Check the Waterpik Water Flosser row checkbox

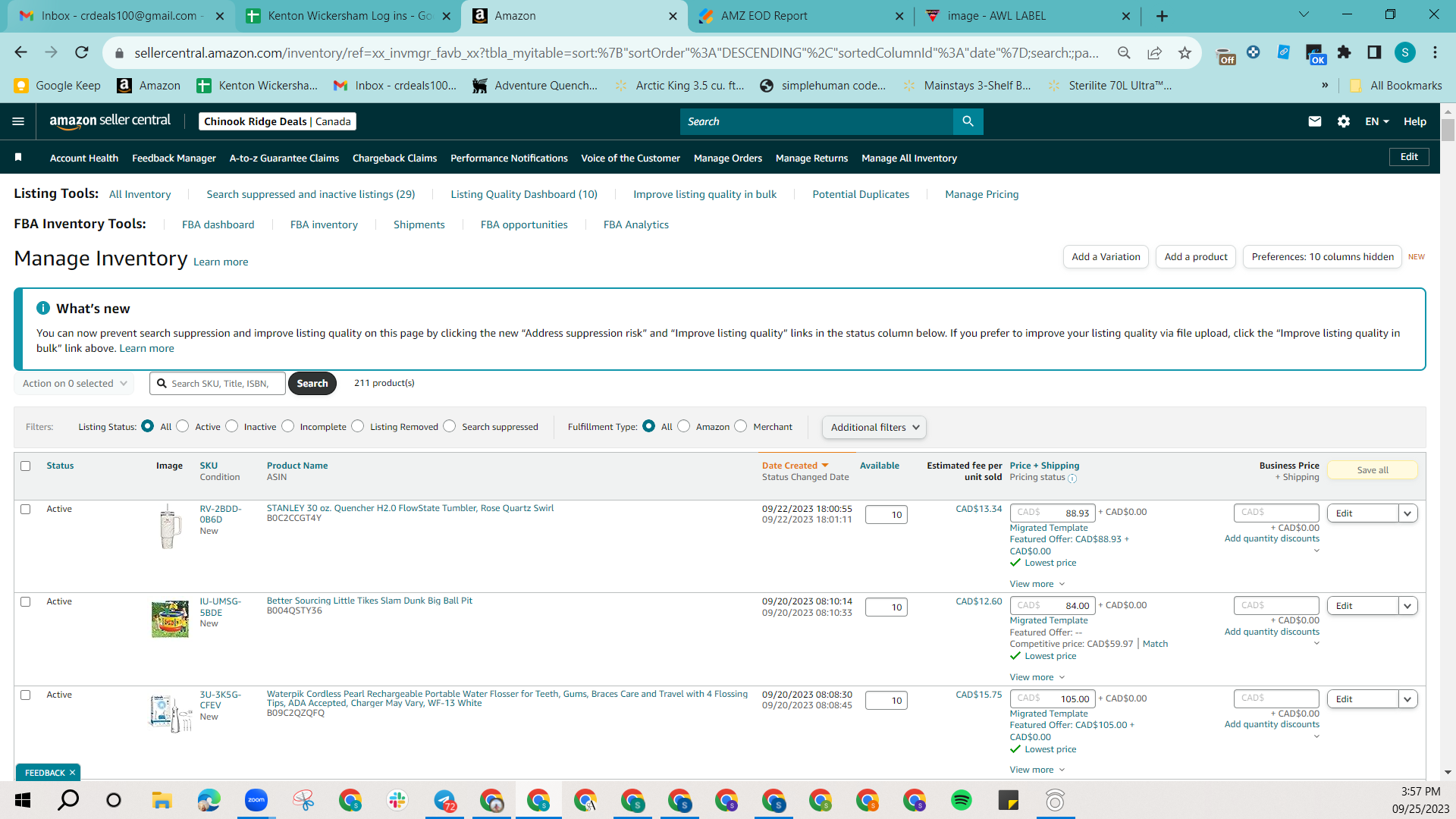26,695
